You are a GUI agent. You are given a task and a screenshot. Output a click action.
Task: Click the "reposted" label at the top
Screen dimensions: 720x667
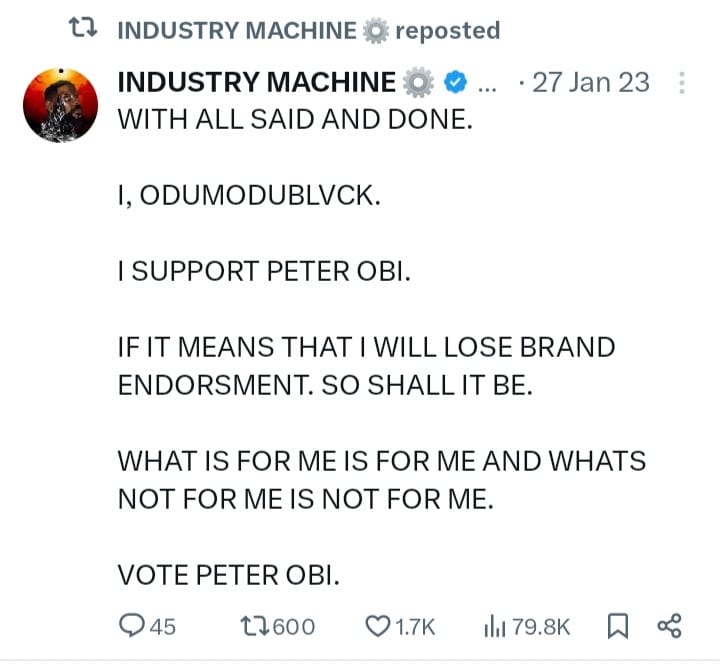[447, 30]
